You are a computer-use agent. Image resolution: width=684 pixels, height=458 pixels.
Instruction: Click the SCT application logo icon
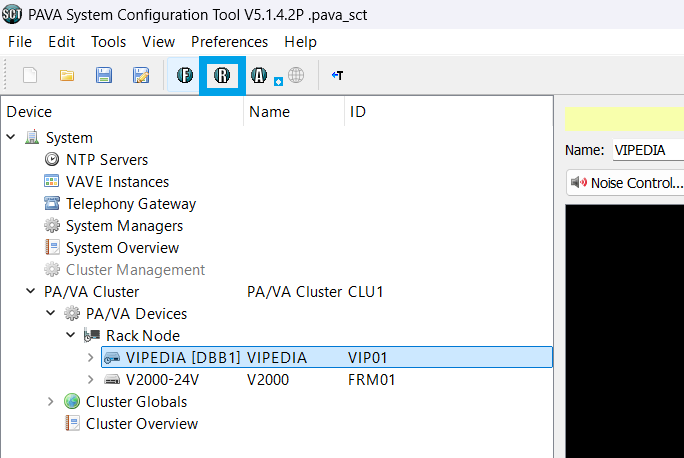tap(12, 14)
